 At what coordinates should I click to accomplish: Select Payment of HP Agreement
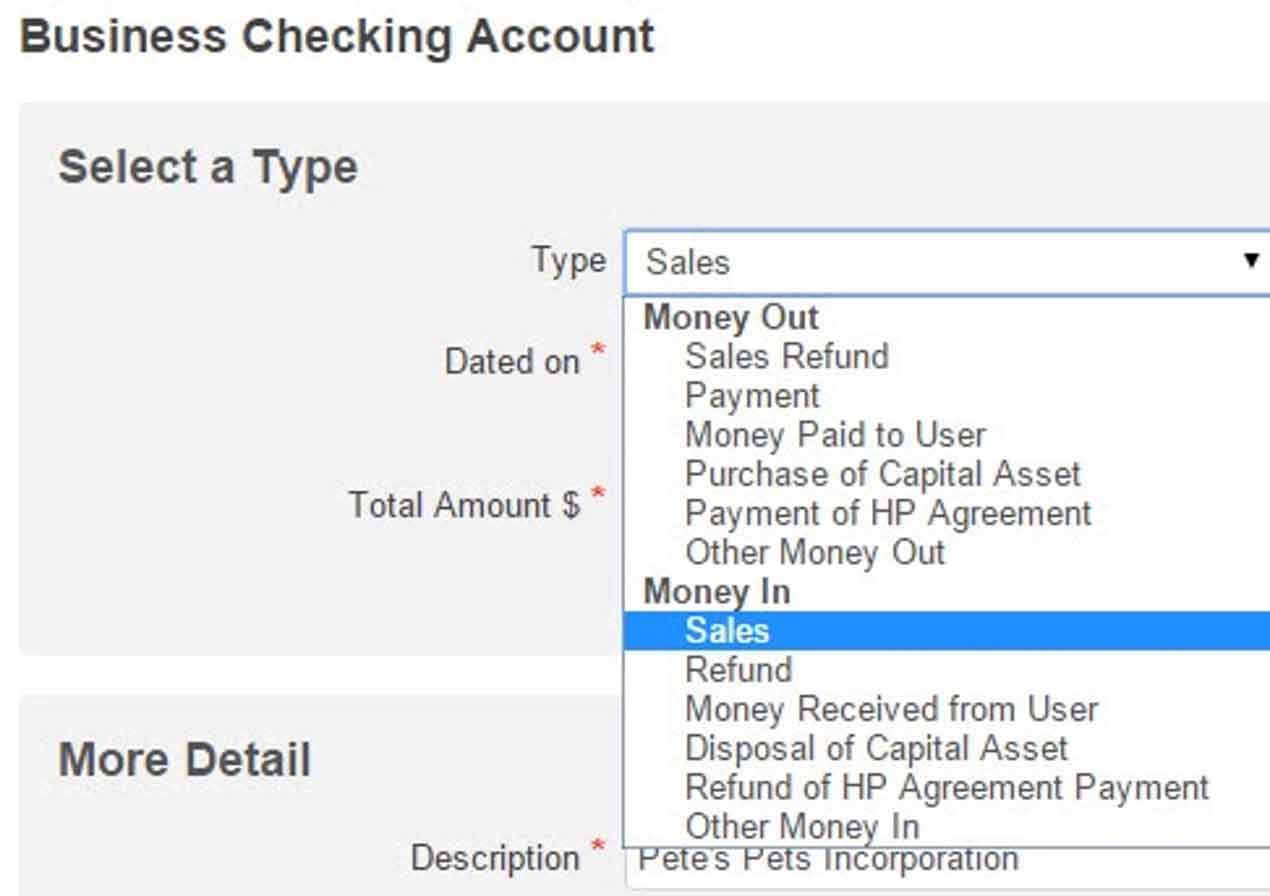[887, 513]
